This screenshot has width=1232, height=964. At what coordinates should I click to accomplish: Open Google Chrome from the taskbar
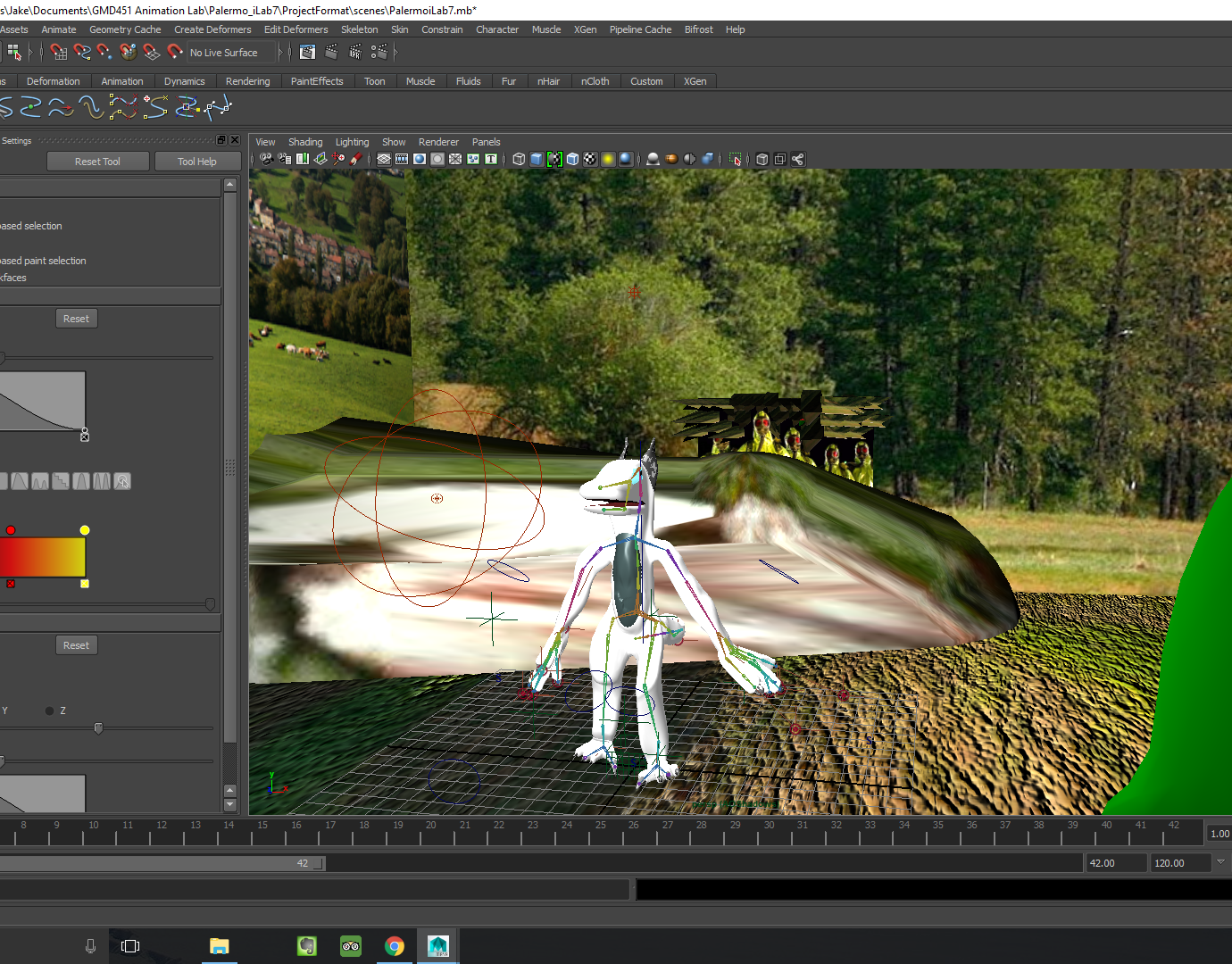tap(395, 946)
